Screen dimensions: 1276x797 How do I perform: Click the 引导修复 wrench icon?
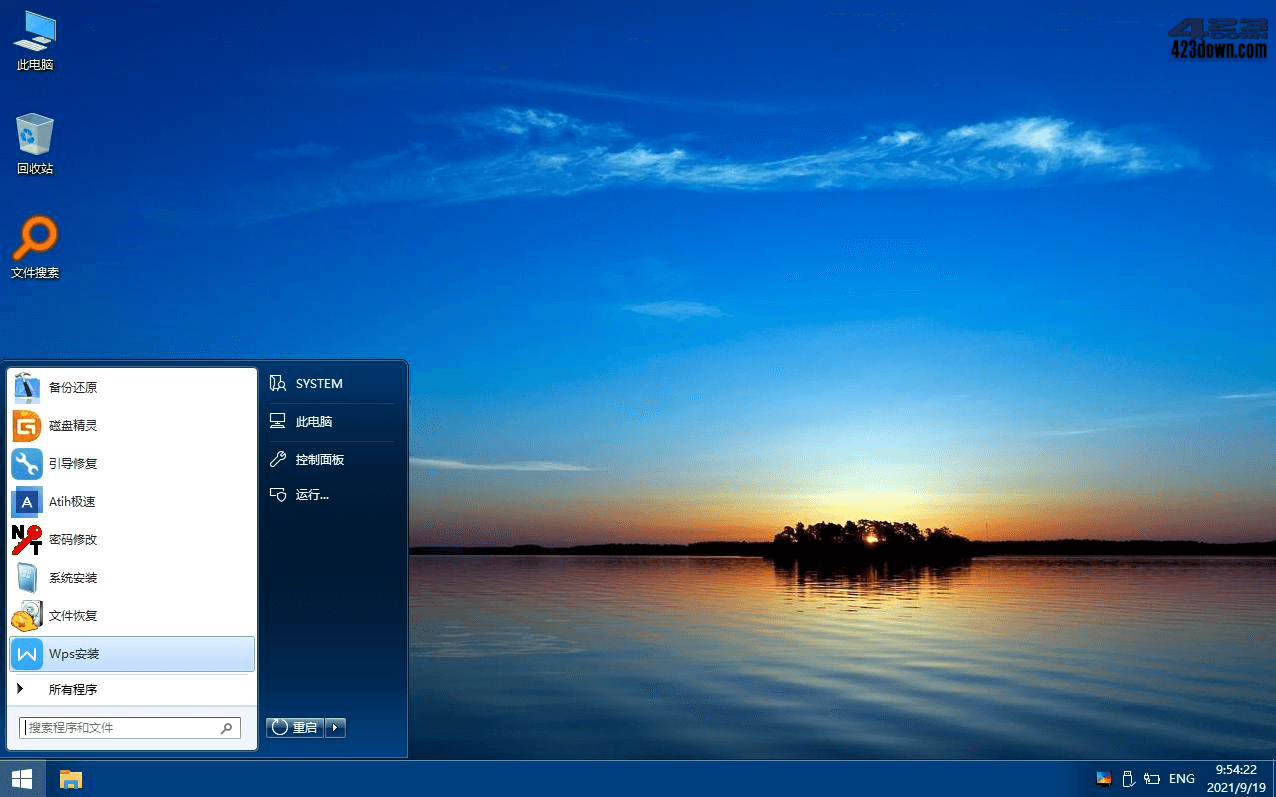coord(27,464)
